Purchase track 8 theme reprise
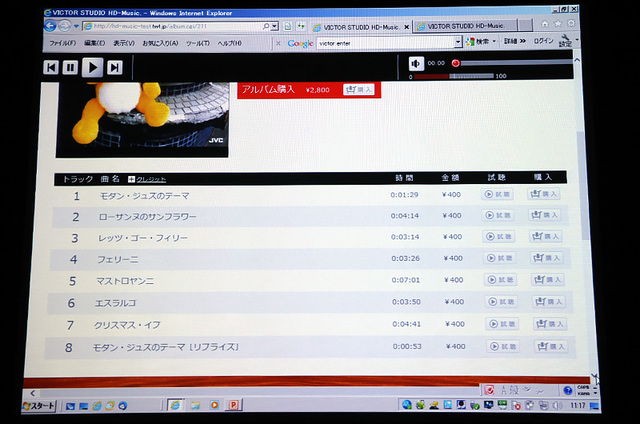This screenshot has width=640, height=424. pyautogui.click(x=551, y=346)
